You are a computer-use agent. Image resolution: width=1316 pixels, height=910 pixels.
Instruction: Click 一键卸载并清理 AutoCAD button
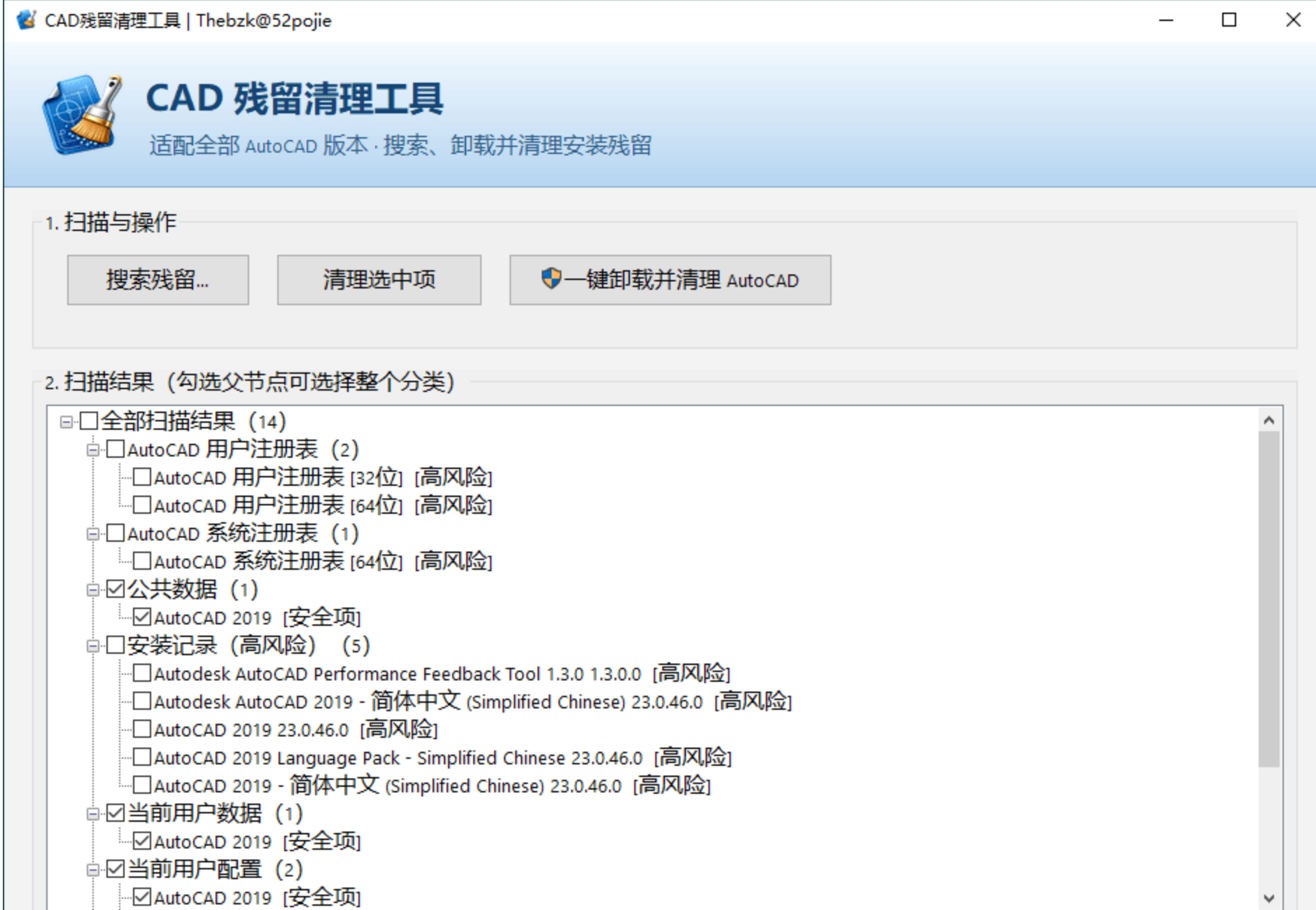tap(670, 280)
